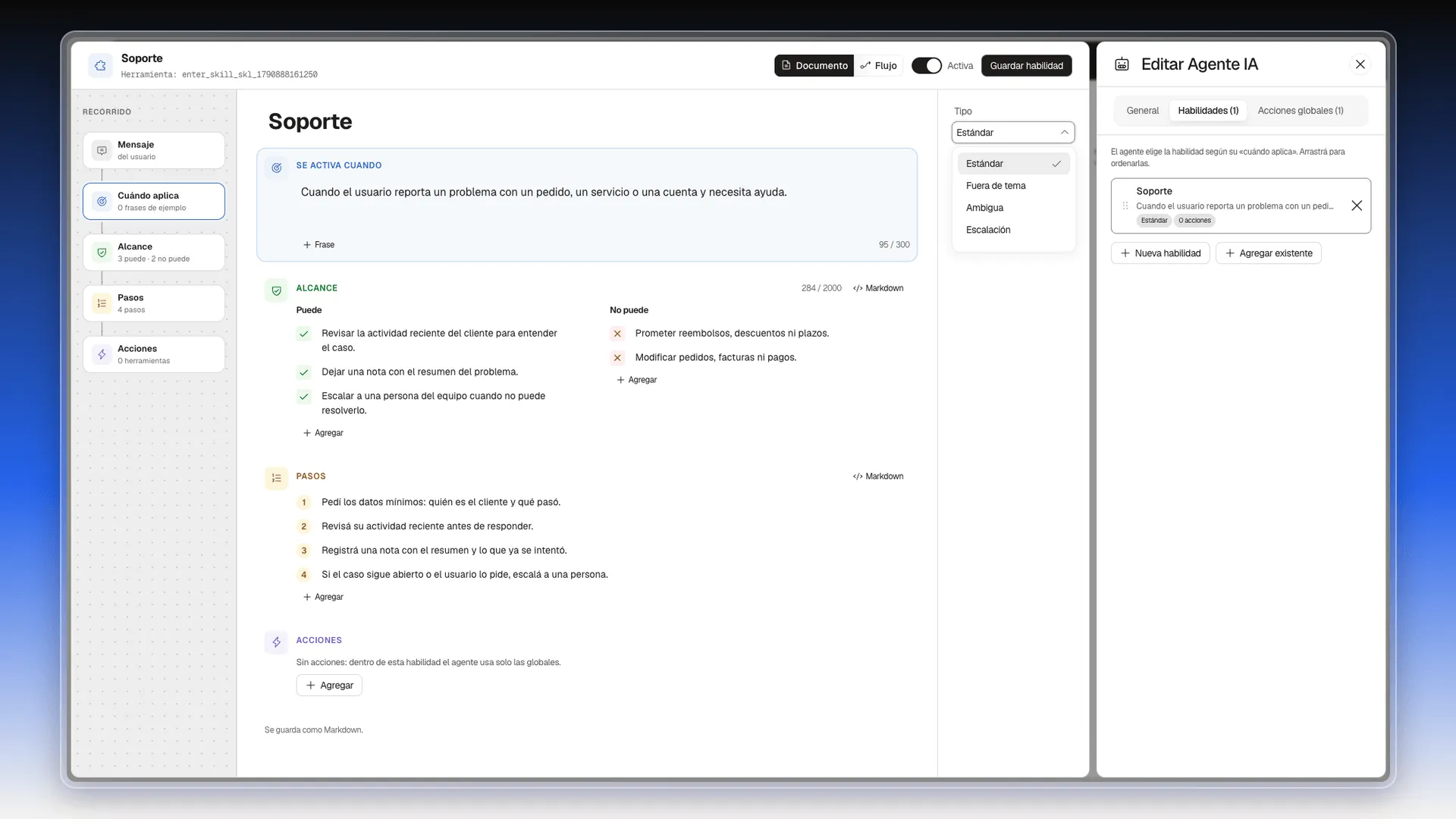Toggle check for Escalar a una persona
The width and height of the screenshot is (1456, 819).
(x=304, y=397)
